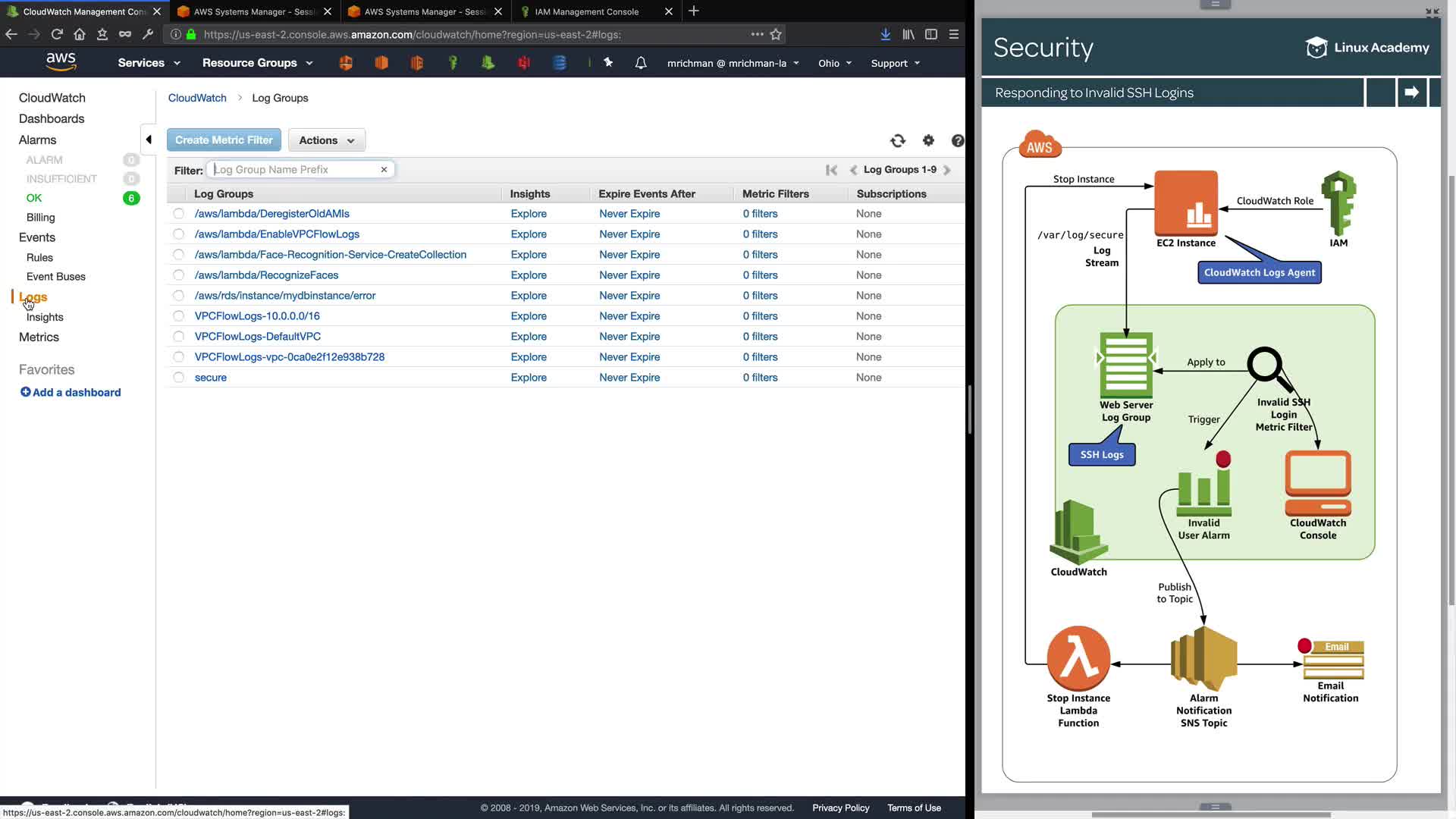1456x819 pixels.
Task: Click the Log Group Name Prefix field
Action: coord(294,170)
